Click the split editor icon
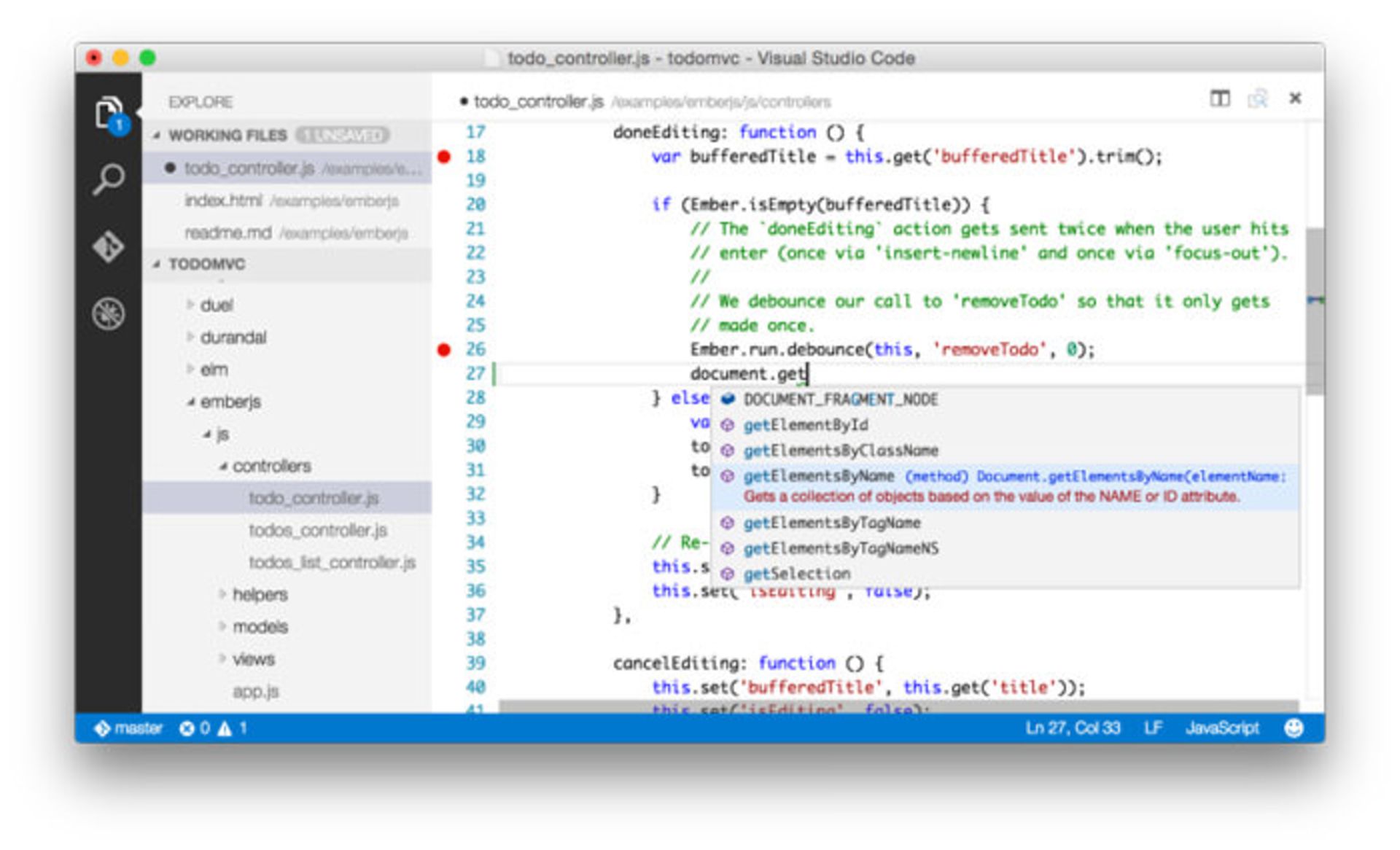The height and width of the screenshot is (850, 1400). pyautogui.click(x=1219, y=98)
